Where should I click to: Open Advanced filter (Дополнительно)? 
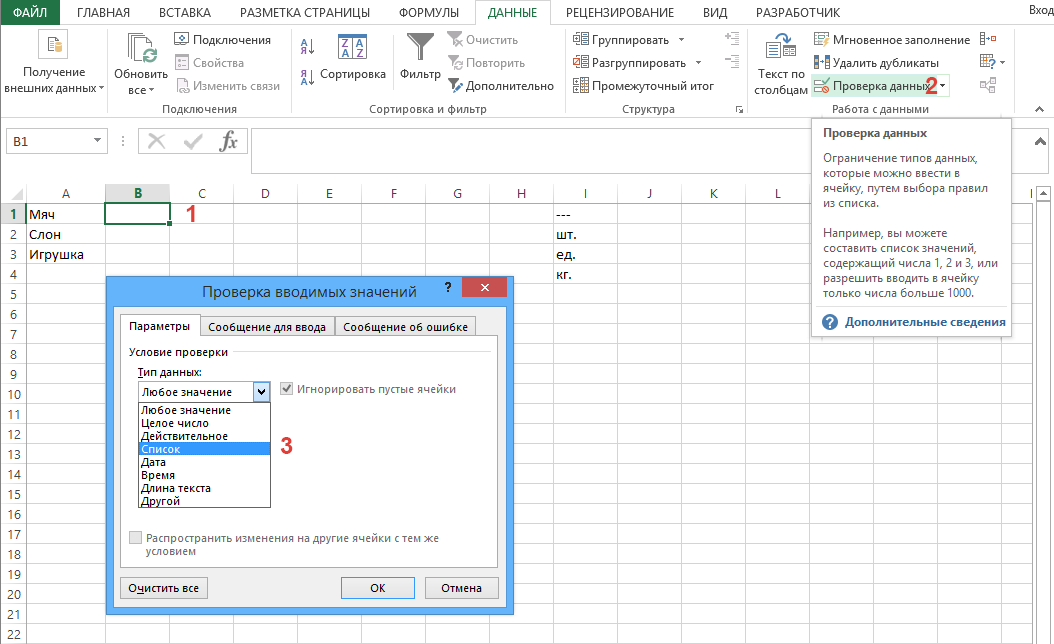point(501,85)
